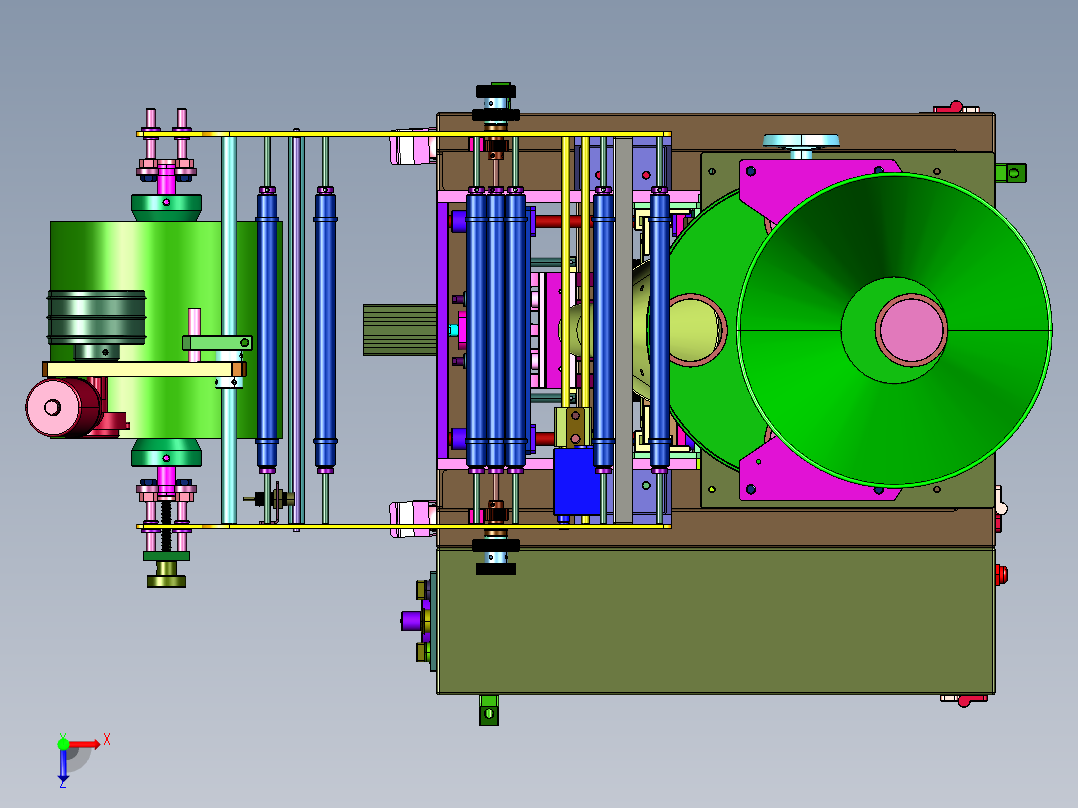This screenshot has height=808, width=1078.
Task: Select the grey vertical bar beside the blue rollers
Action: coord(623,330)
